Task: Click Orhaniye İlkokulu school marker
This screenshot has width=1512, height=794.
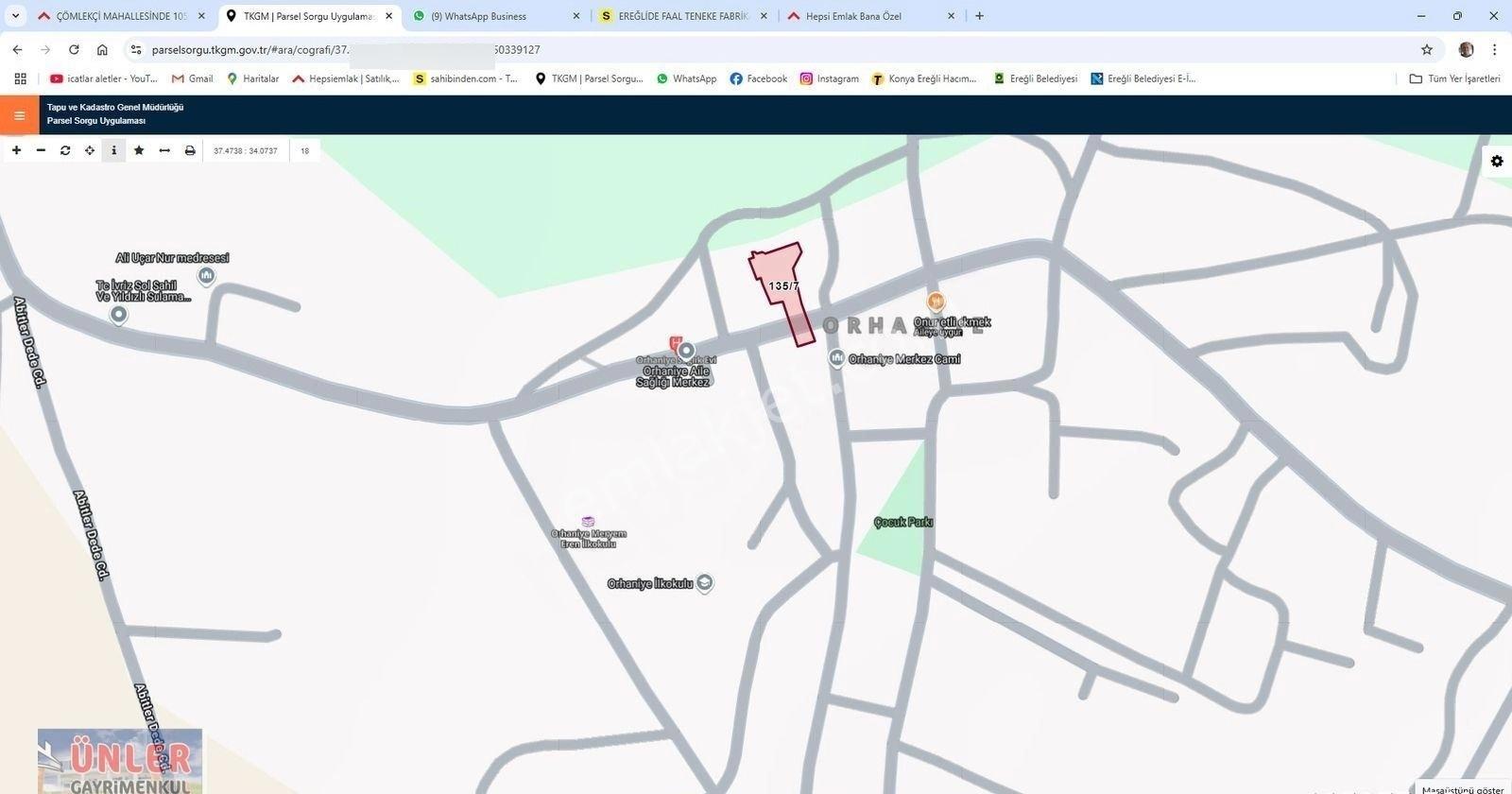Action: point(704,583)
